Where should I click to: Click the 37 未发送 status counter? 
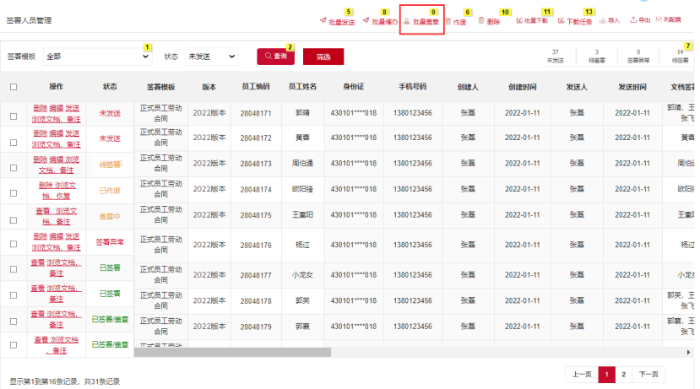(555, 56)
